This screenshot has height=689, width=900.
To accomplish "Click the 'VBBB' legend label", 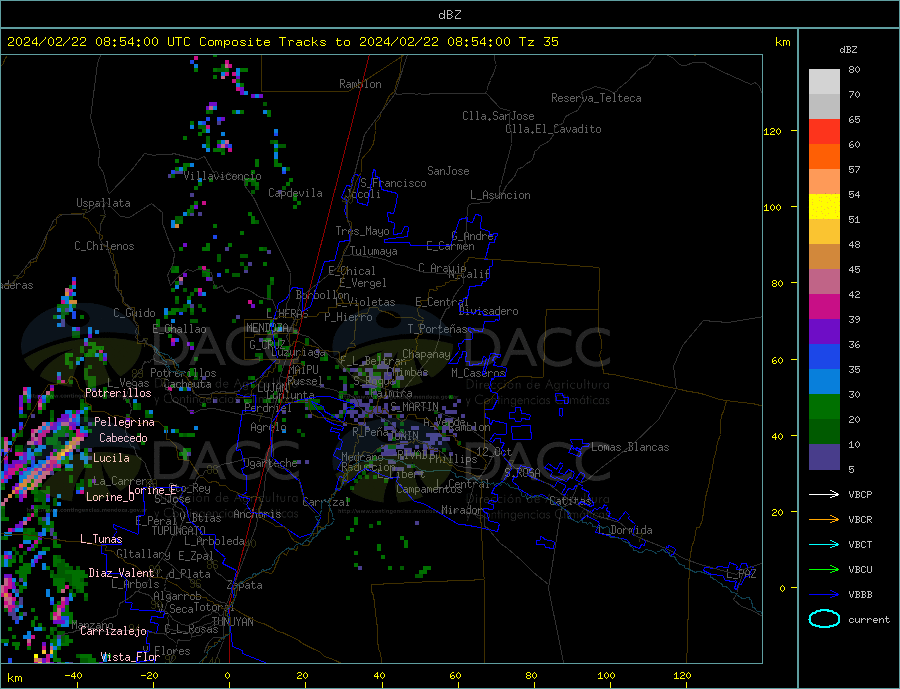I will (x=860, y=594).
